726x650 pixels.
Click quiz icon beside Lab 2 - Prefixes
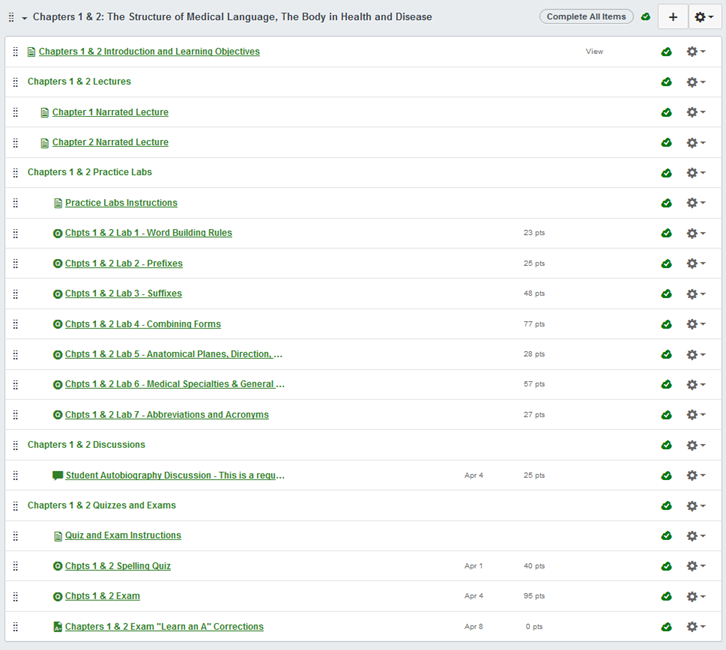(58, 264)
